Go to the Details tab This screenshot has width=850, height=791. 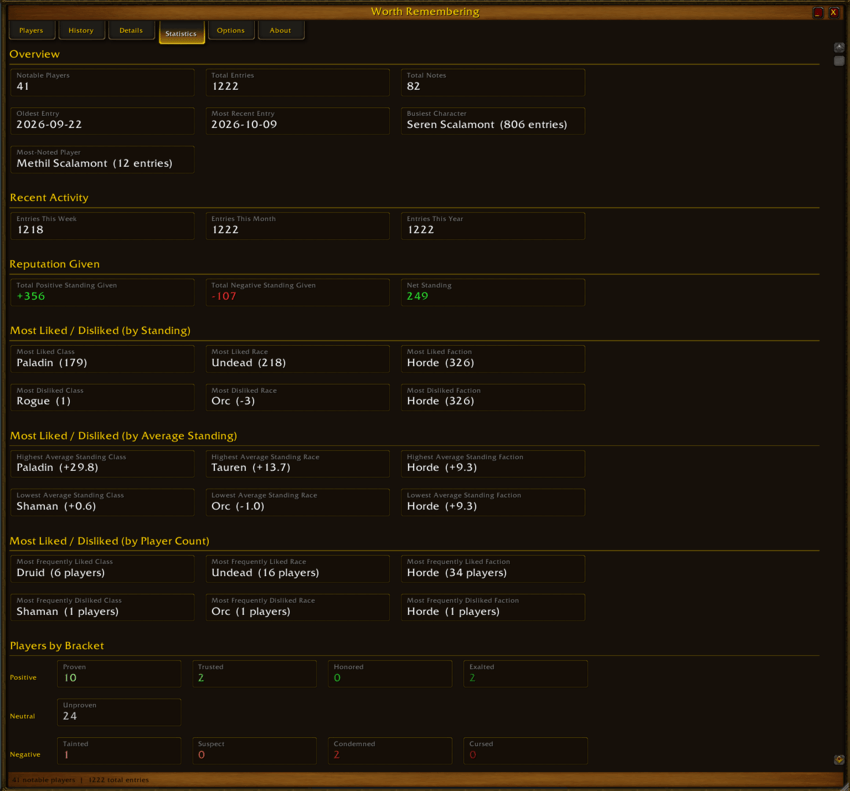pos(131,30)
